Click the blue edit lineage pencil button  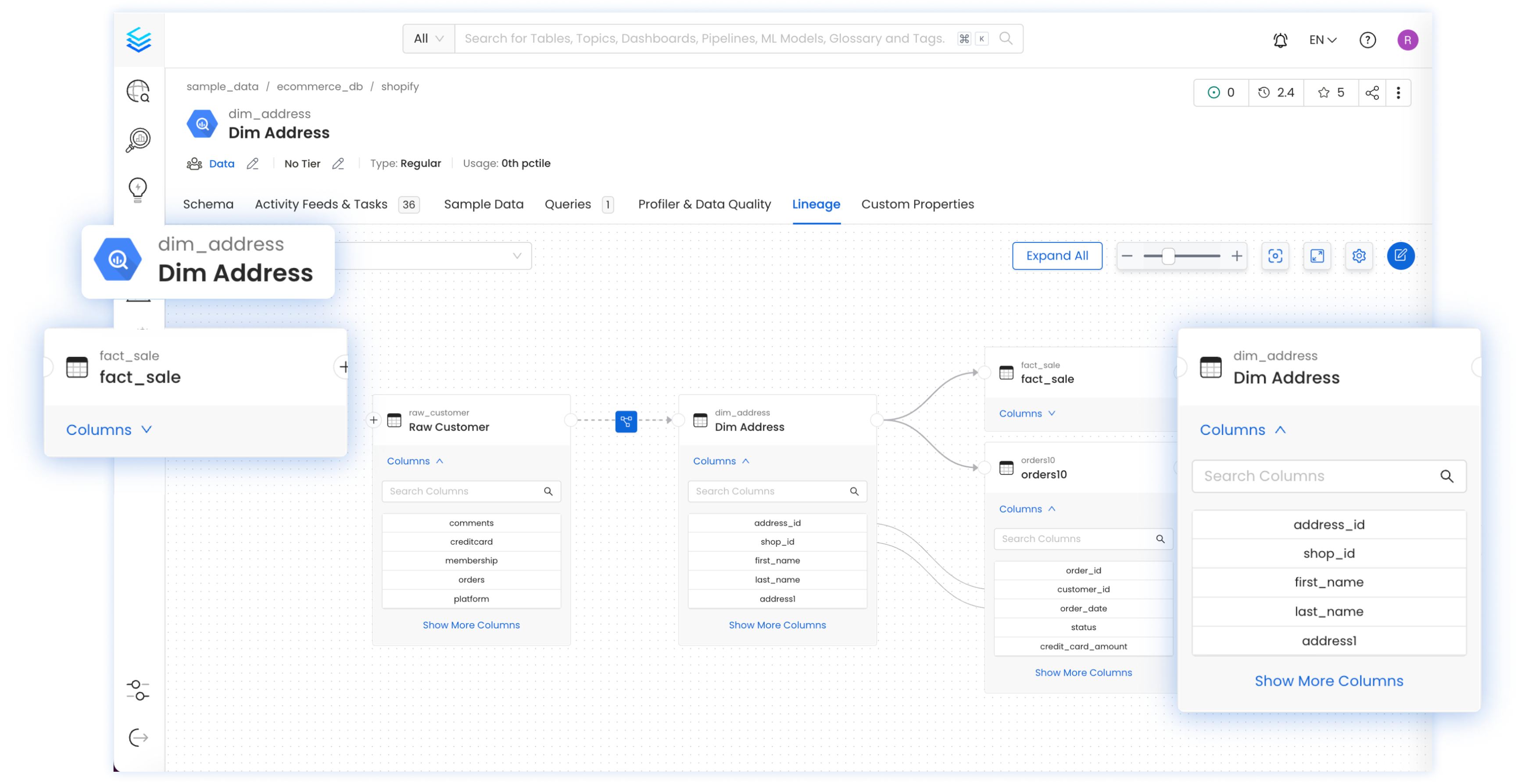coord(1401,256)
